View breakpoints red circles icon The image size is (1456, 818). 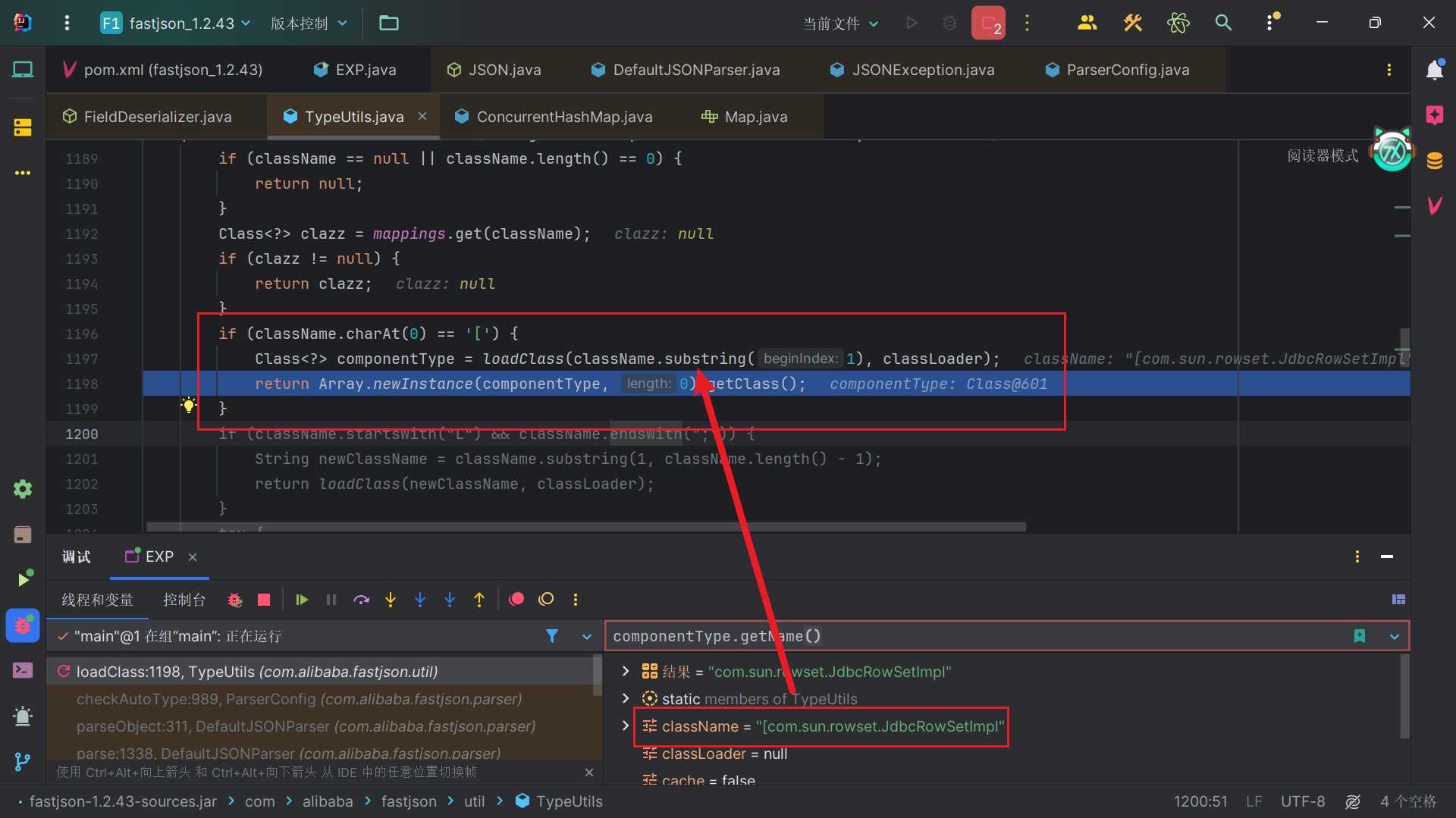(516, 600)
